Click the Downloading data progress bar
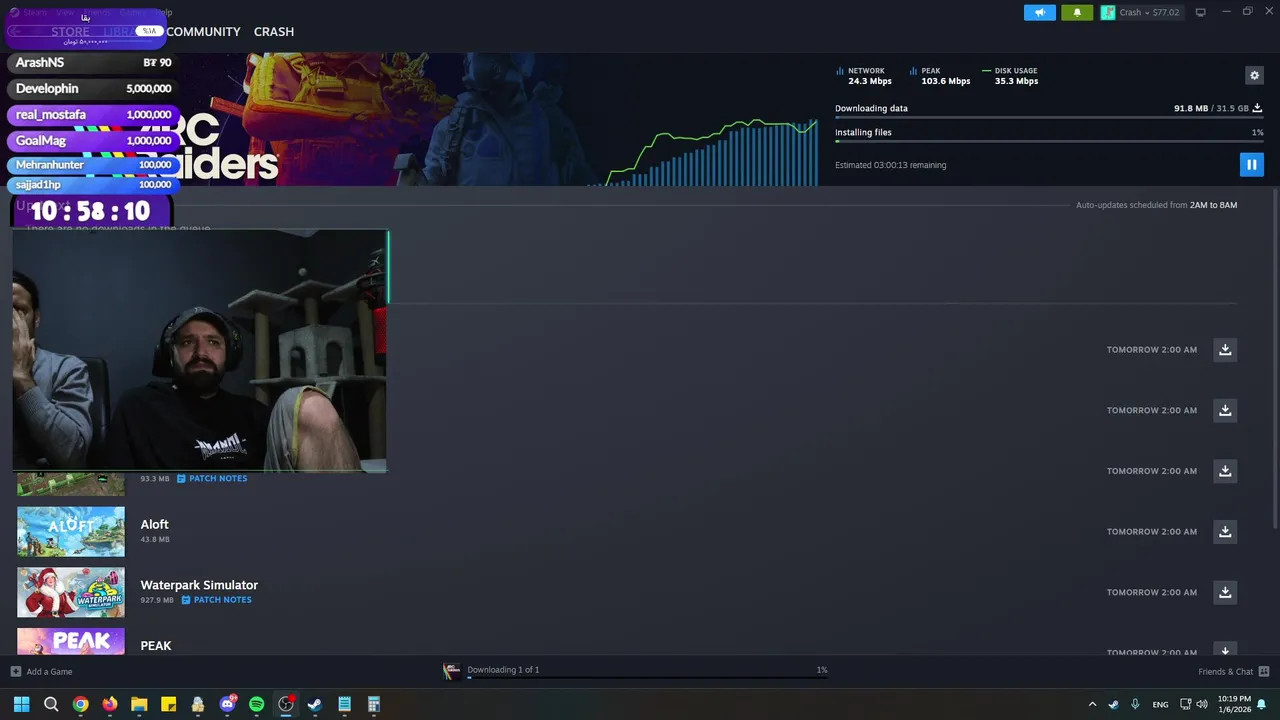 tap(1049, 118)
